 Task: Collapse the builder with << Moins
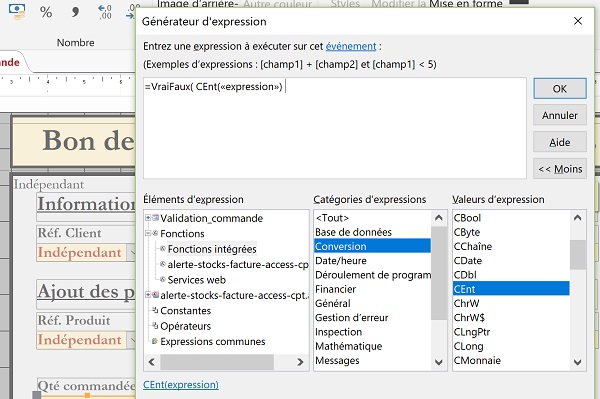[560, 169]
